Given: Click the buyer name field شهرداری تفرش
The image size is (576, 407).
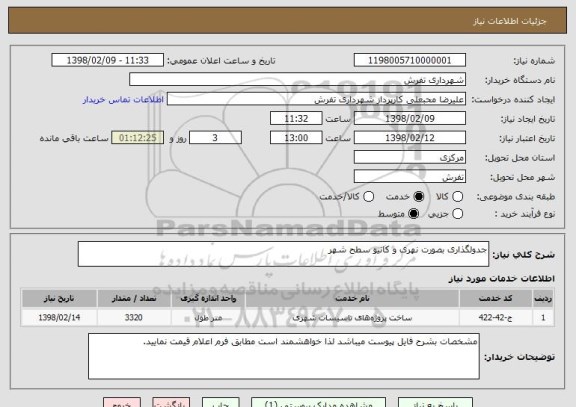Looking at the screenshot, I should (298, 80).
